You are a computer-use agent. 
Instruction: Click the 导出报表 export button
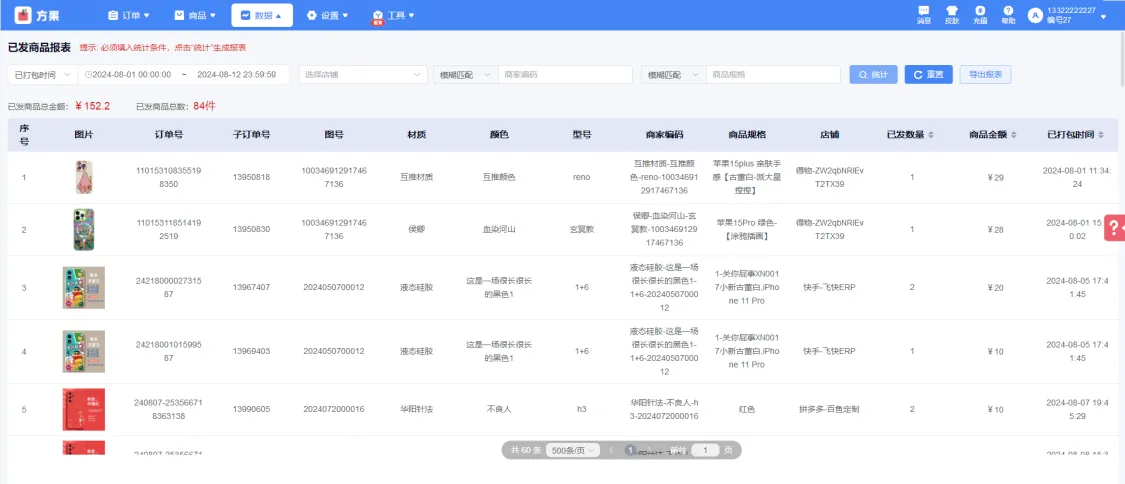click(x=985, y=75)
